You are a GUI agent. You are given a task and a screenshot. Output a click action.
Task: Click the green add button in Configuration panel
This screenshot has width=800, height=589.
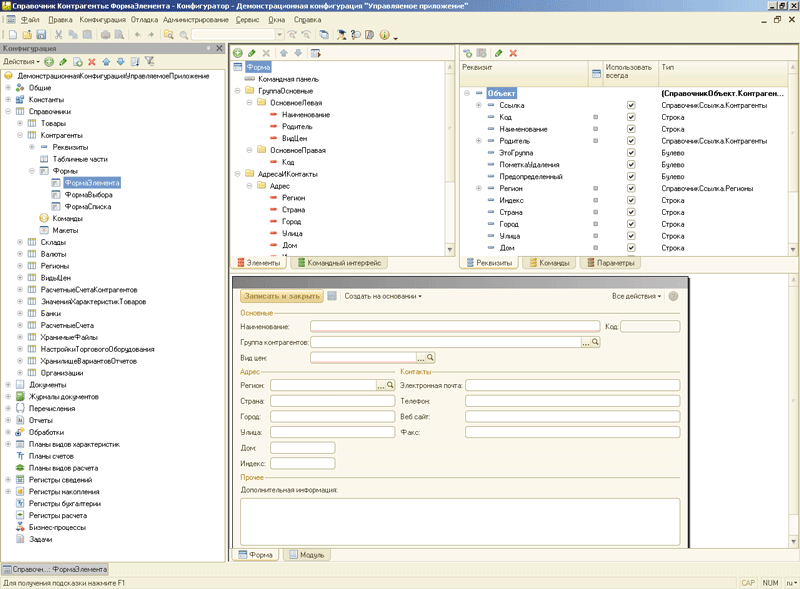(x=49, y=61)
